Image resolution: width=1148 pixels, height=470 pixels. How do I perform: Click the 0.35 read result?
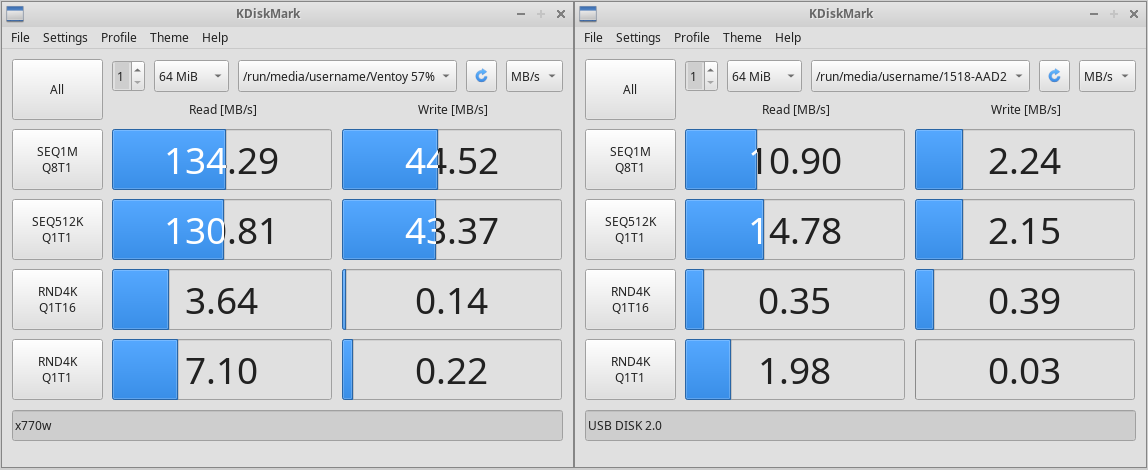coord(795,299)
